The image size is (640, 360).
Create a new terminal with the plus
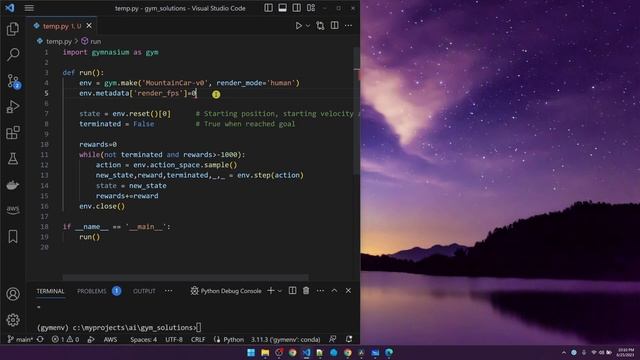point(271,291)
